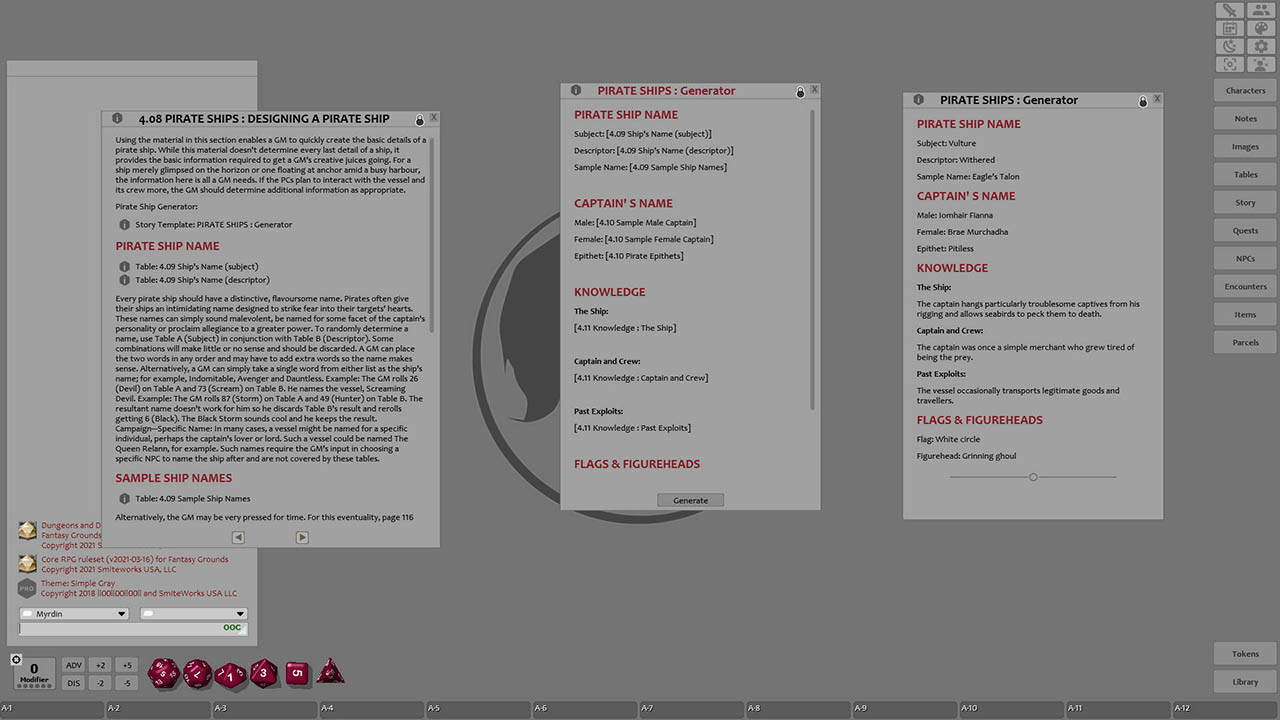Pin the middle PIRATE SHIPS Generator window
Screen dimensions: 1280x720
click(800, 90)
